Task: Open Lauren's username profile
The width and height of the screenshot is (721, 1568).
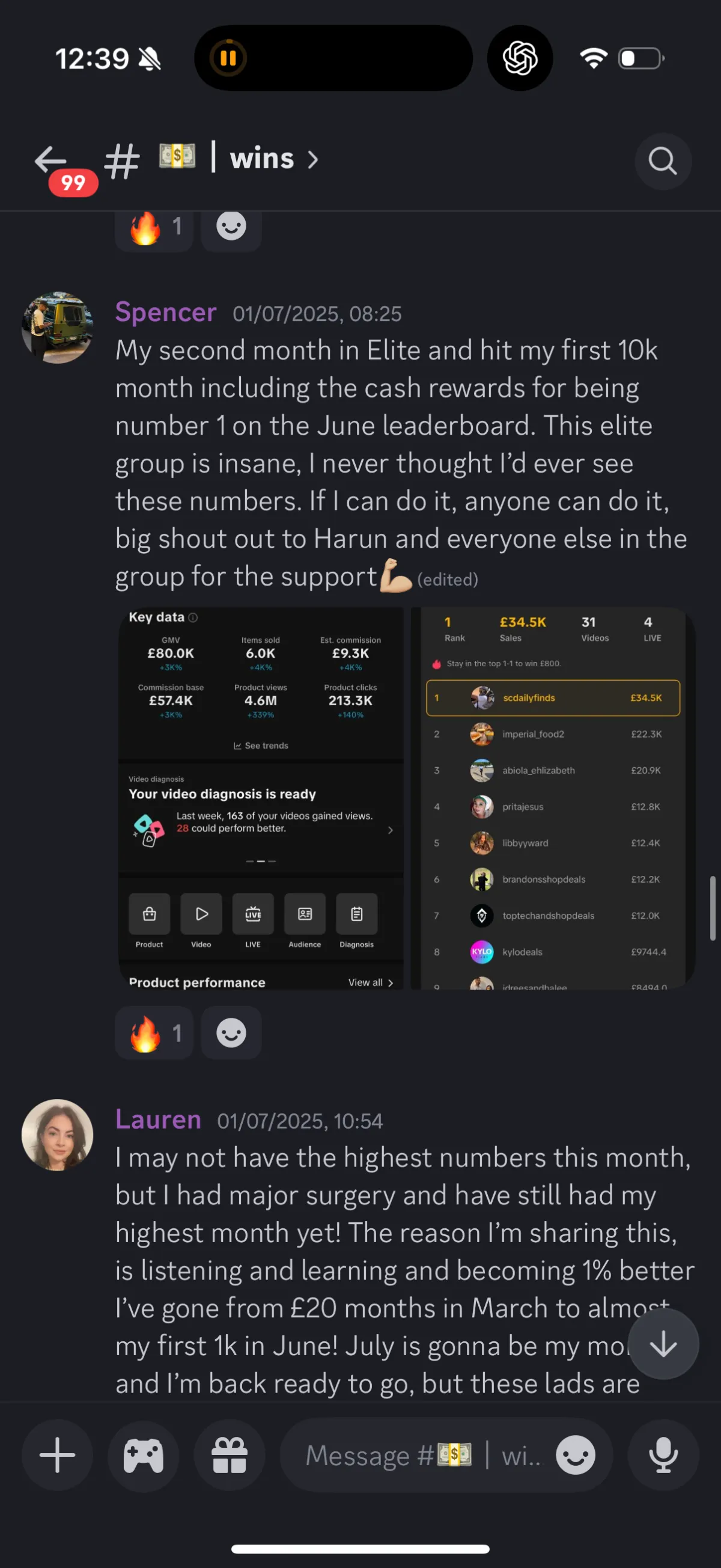Action: tap(158, 1119)
